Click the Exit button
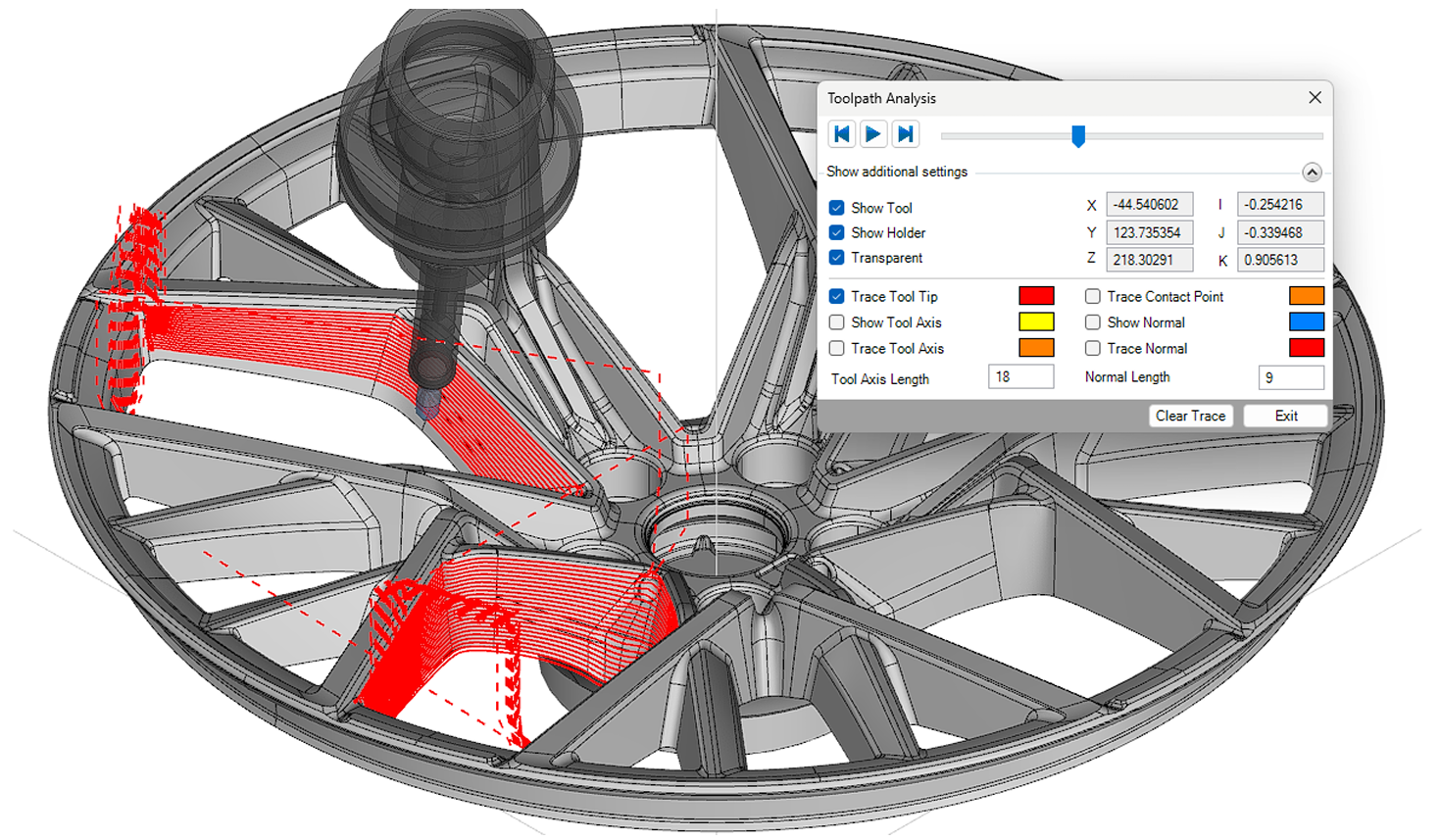 pos(1286,416)
